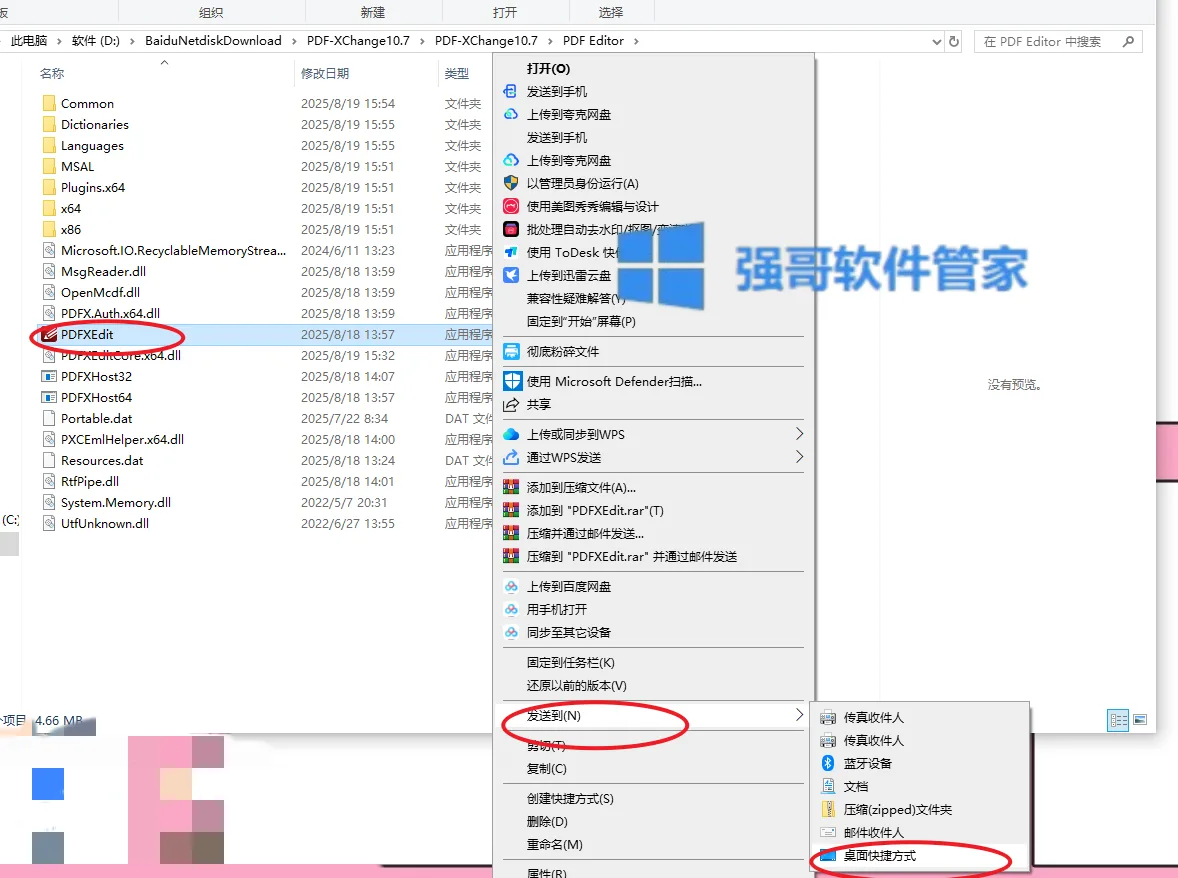Click the mail recipient icon beside 邮件收件人

tap(828, 832)
